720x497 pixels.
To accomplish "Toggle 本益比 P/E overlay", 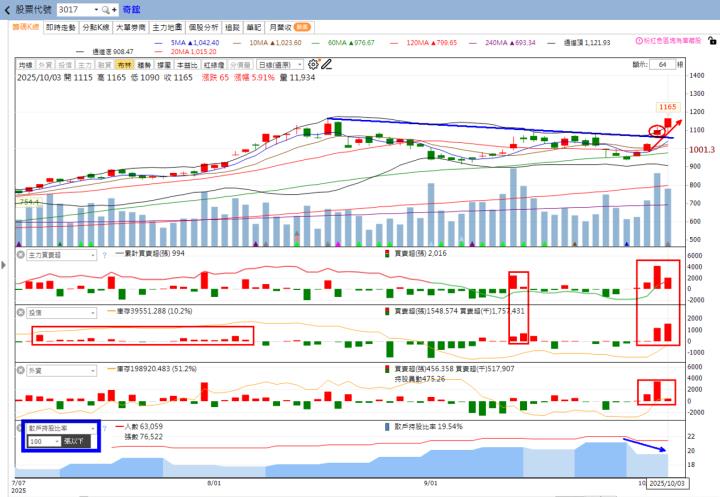I will 187,65.
